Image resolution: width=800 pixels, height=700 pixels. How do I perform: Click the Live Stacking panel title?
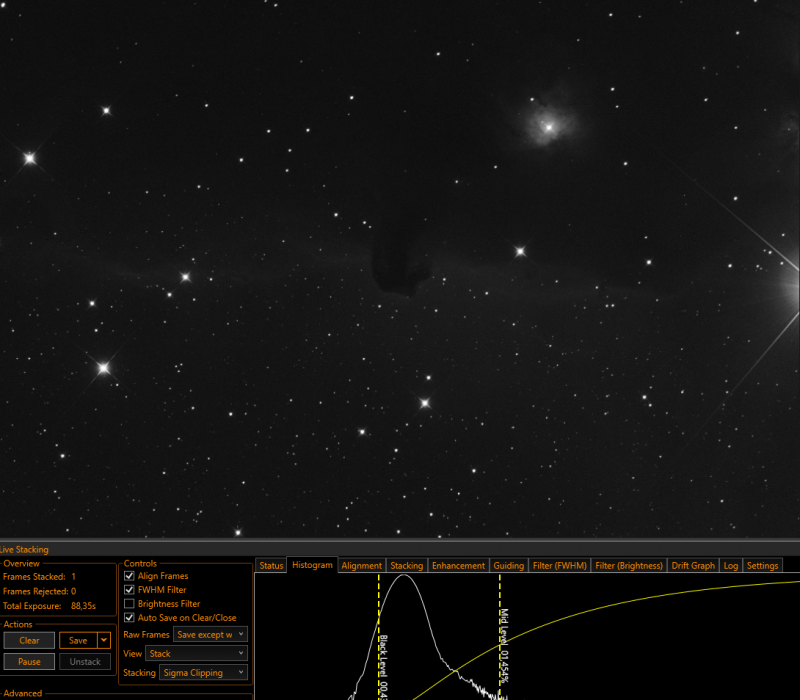24,549
